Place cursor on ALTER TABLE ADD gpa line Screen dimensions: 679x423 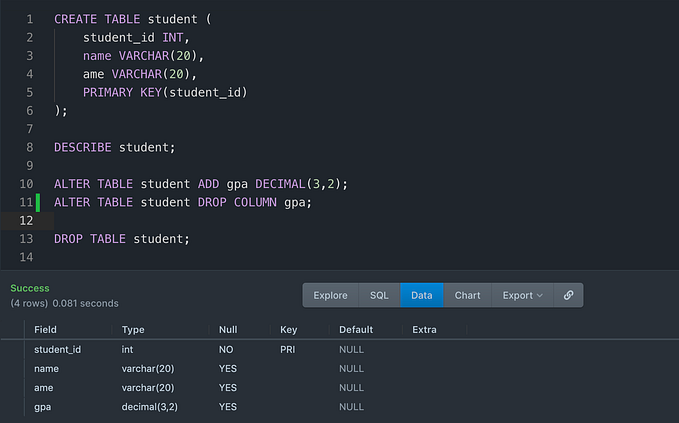point(201,184)
